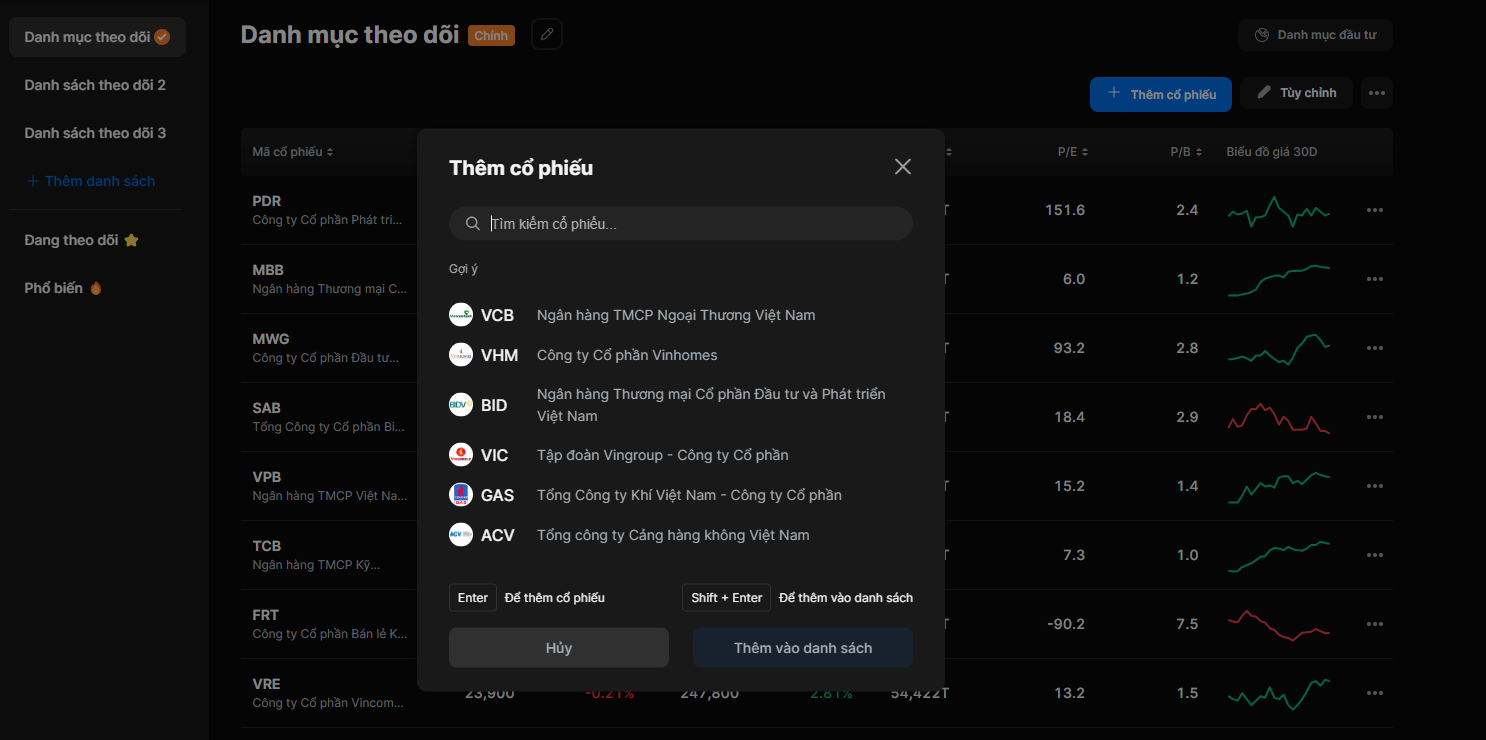Click the GAS company logo icon
The width and height of the screenshot is (1486, 740).
(460, 495)
